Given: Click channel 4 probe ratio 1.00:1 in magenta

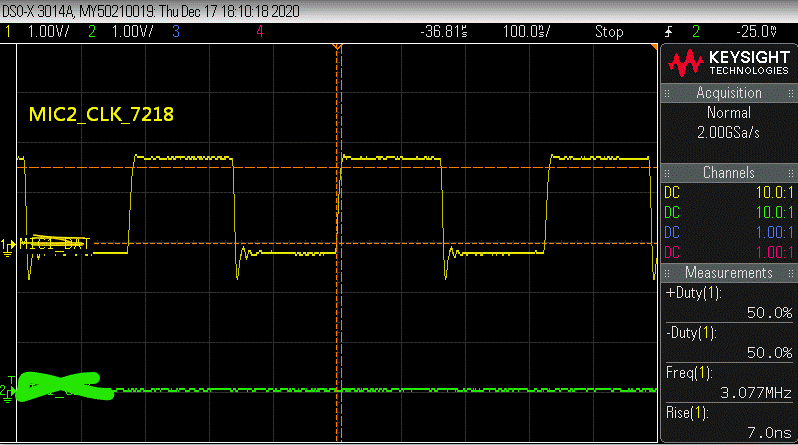Looking at the screenshot, I should tap(775, 252).
